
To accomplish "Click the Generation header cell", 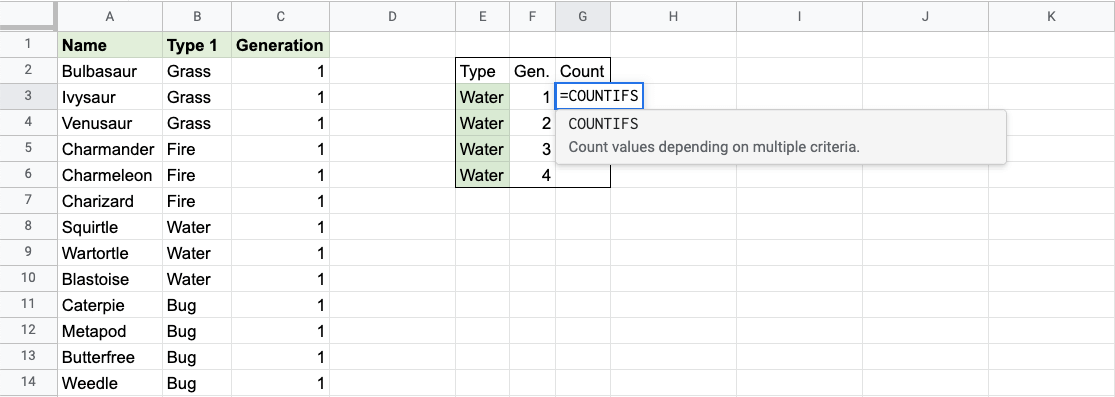I will (x=280, y=45).
